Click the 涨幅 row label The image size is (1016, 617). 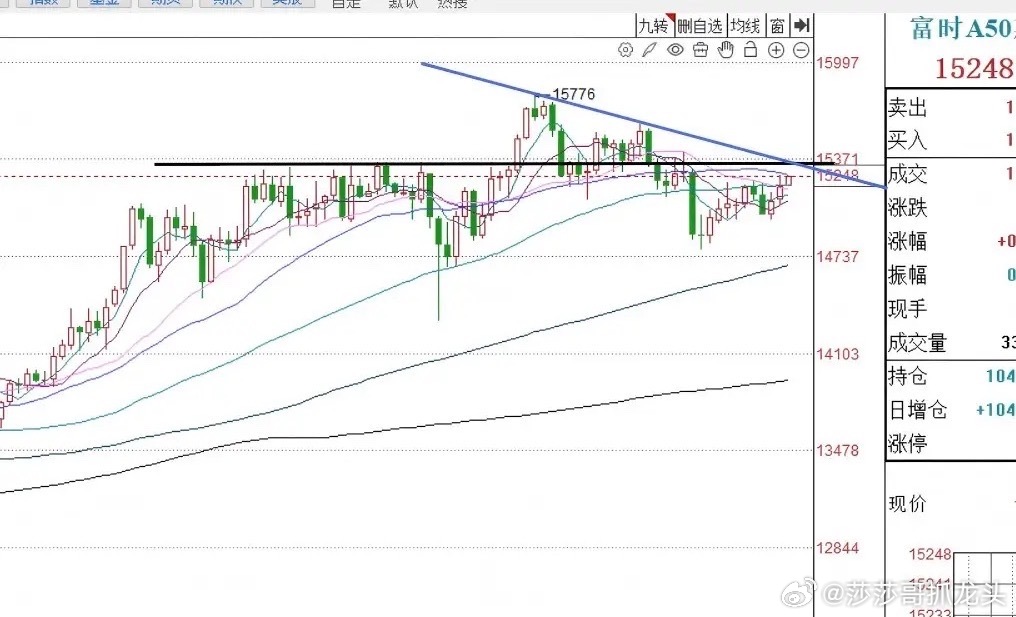(x=907, y=242)
